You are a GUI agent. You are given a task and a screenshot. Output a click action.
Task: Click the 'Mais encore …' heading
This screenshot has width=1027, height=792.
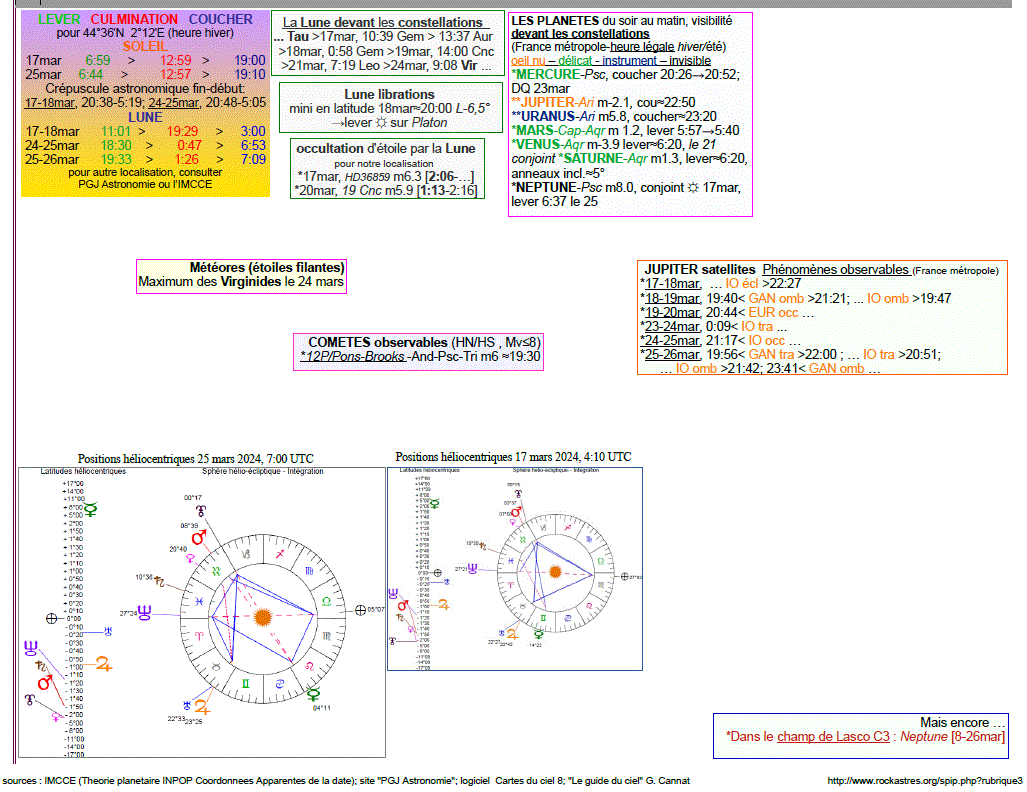pyautogui.click(x=962, y=722)
